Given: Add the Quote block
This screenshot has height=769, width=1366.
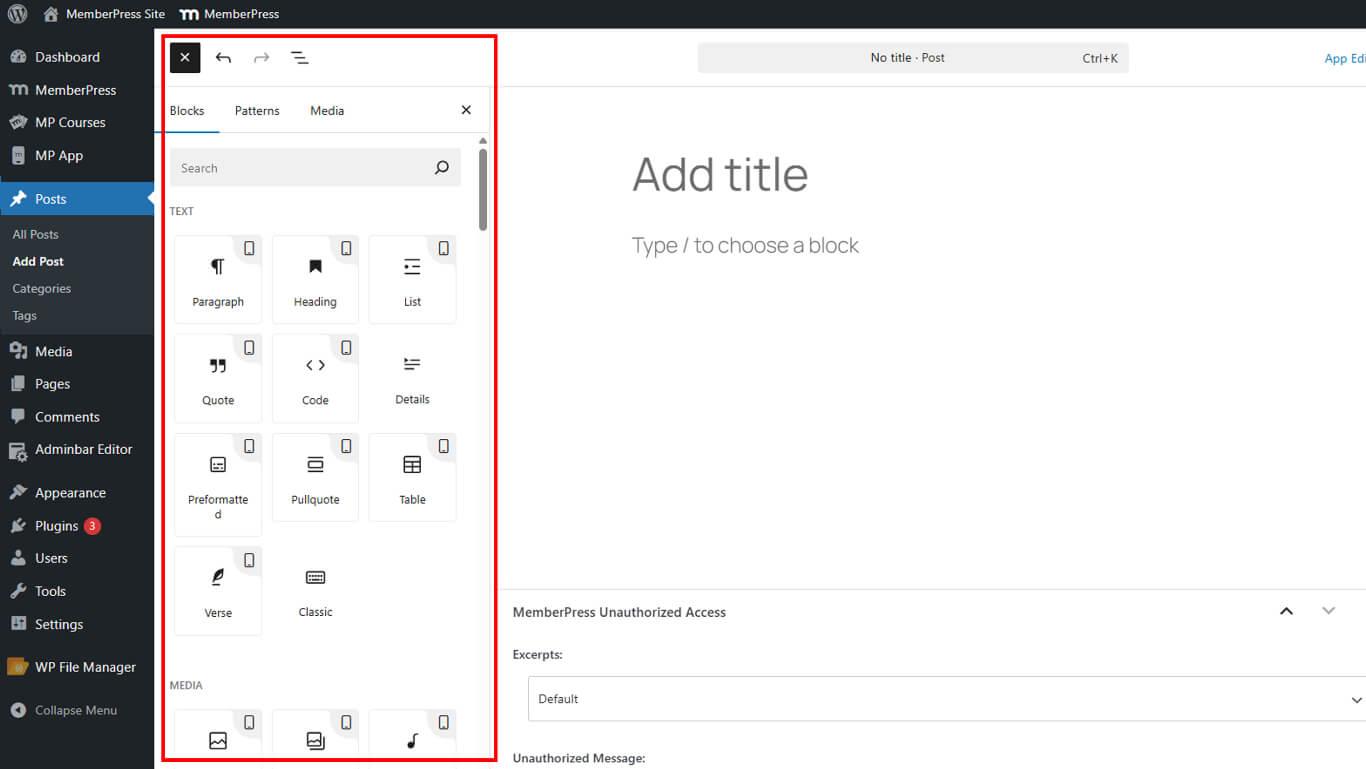Looking at the screenshot, I should [218, 378].
